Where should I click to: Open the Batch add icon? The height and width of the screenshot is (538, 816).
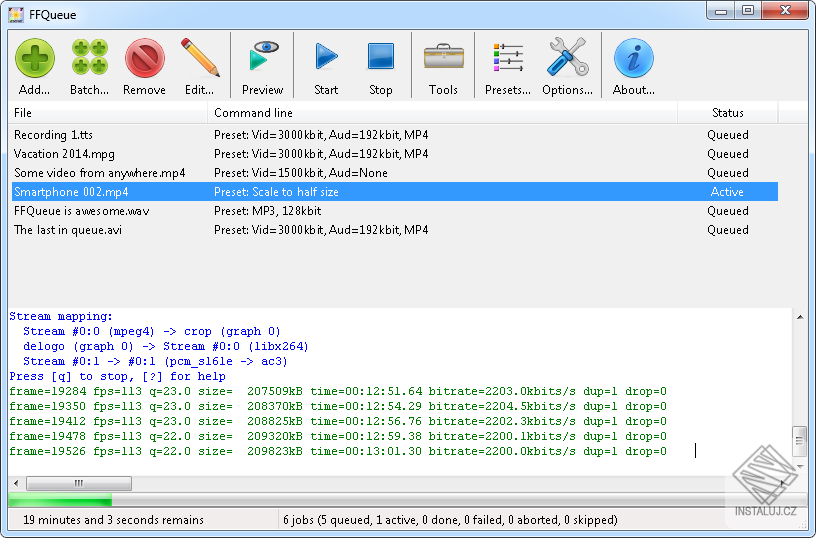pos(90,57)
